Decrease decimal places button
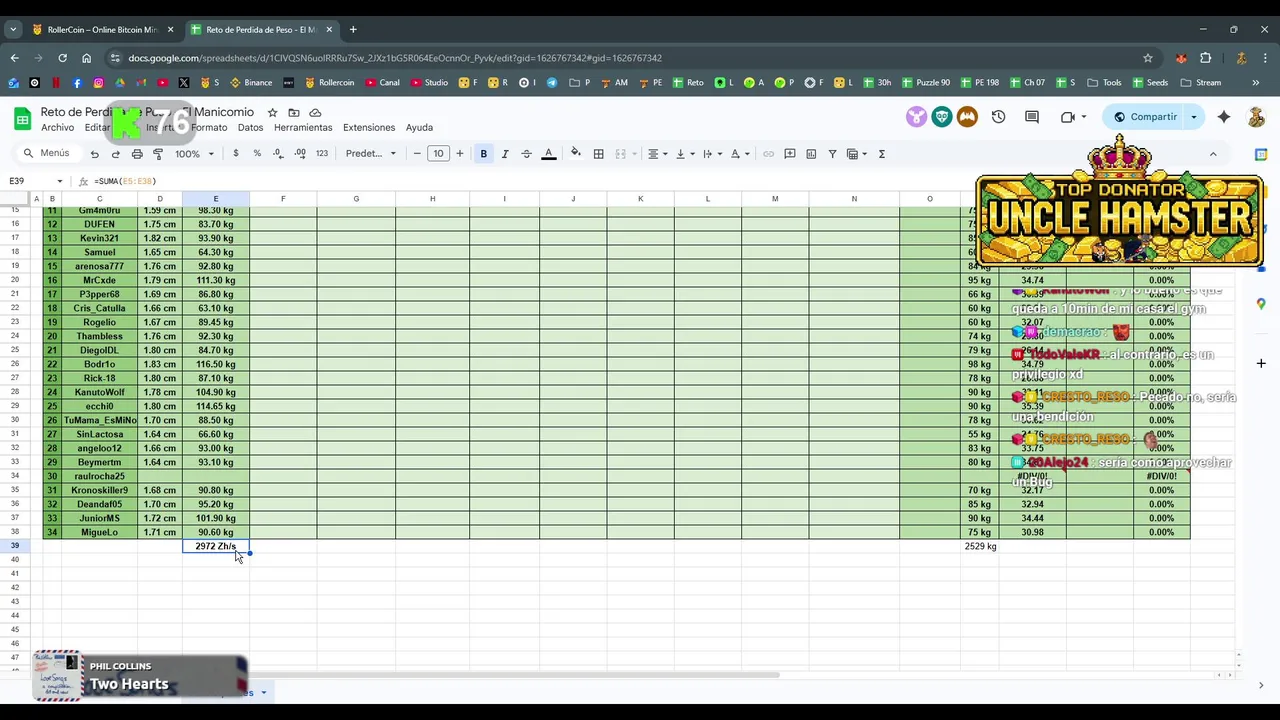 point(279,154)
